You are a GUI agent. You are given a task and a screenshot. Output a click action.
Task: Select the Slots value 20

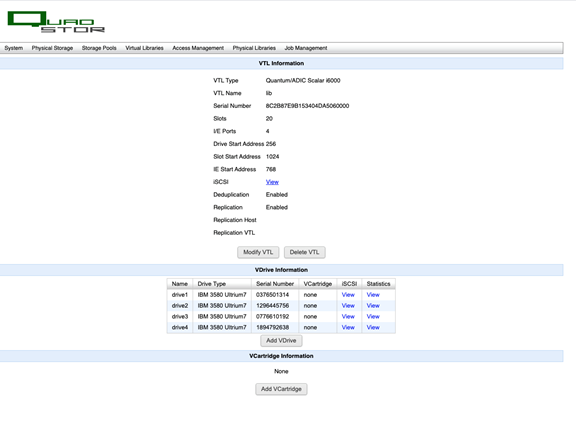click(x=269, y=119)
